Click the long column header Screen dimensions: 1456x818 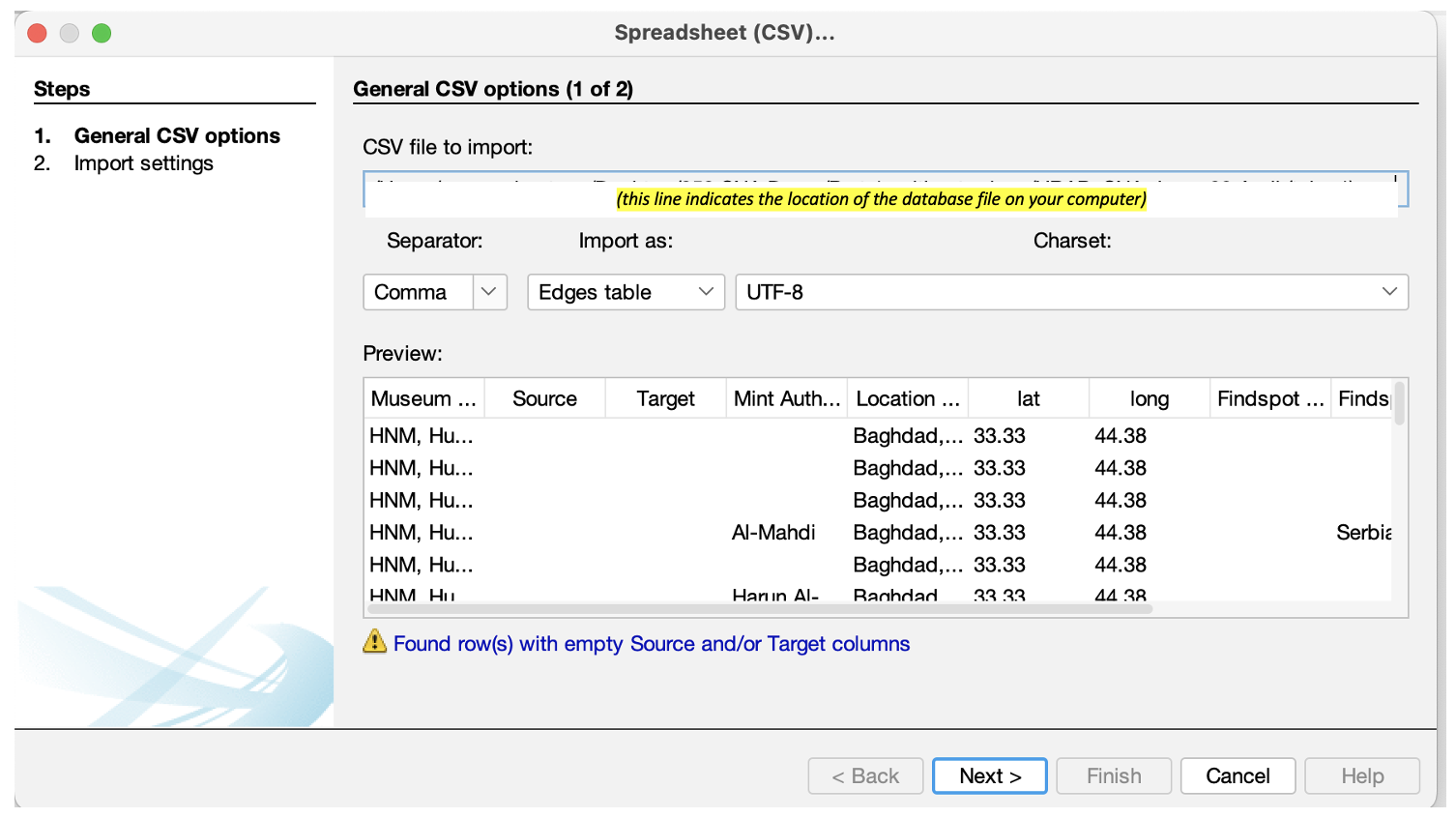1150,398
